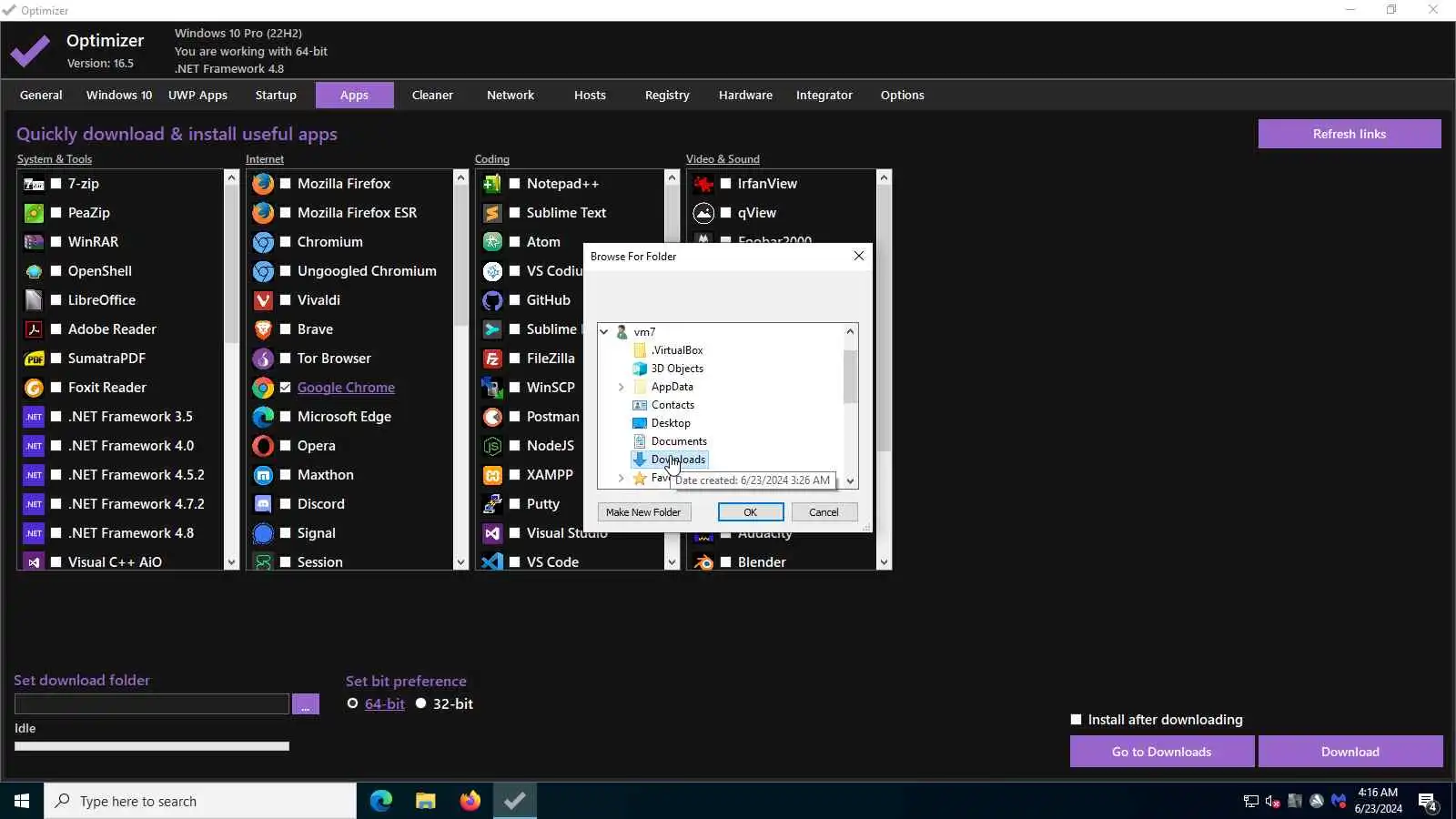Click the GitHub icon

[492, 300]
